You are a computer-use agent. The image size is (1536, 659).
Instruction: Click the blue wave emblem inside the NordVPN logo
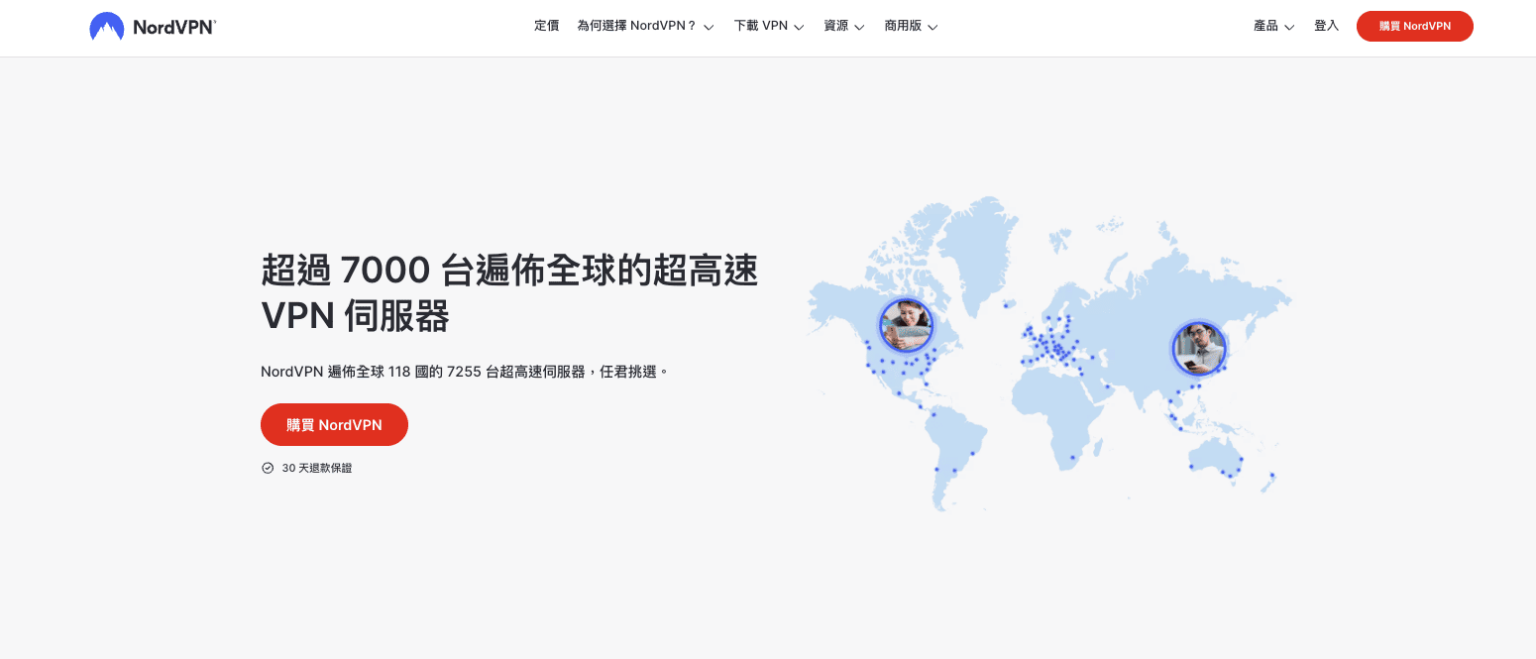click(x=107, y=26)
